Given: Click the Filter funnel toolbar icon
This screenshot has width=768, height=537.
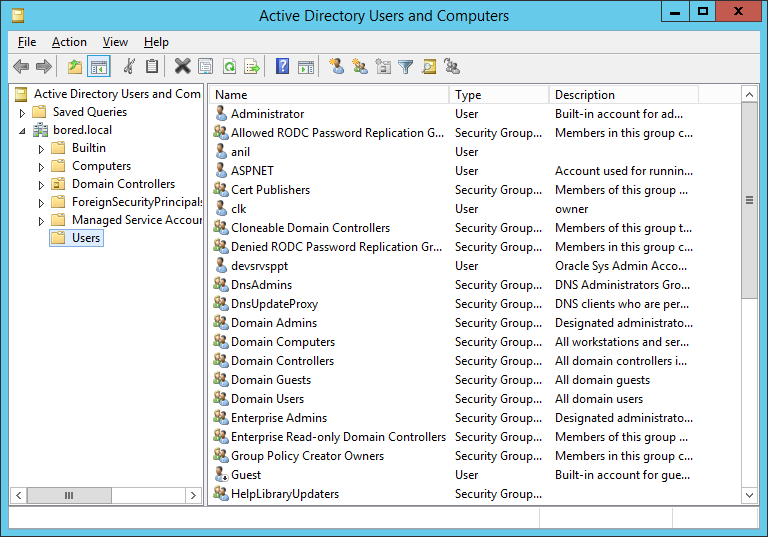Looking at the screenshot, I should click(406, 66).
